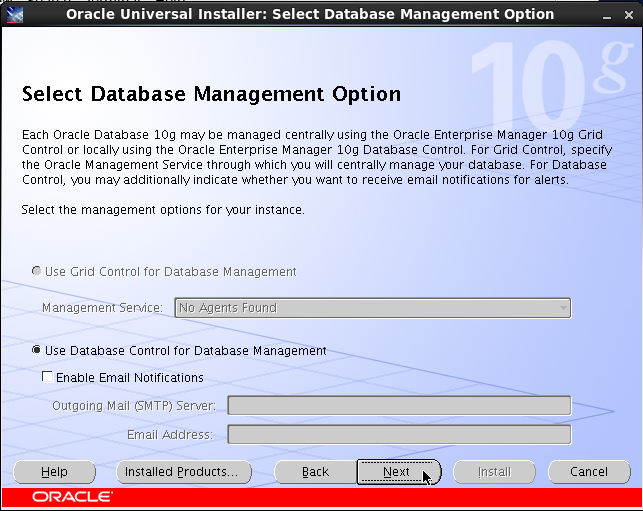Viewport: 643px width, 511px height.
Task: Click the Select Database Management Option heading
Action: 212,94
